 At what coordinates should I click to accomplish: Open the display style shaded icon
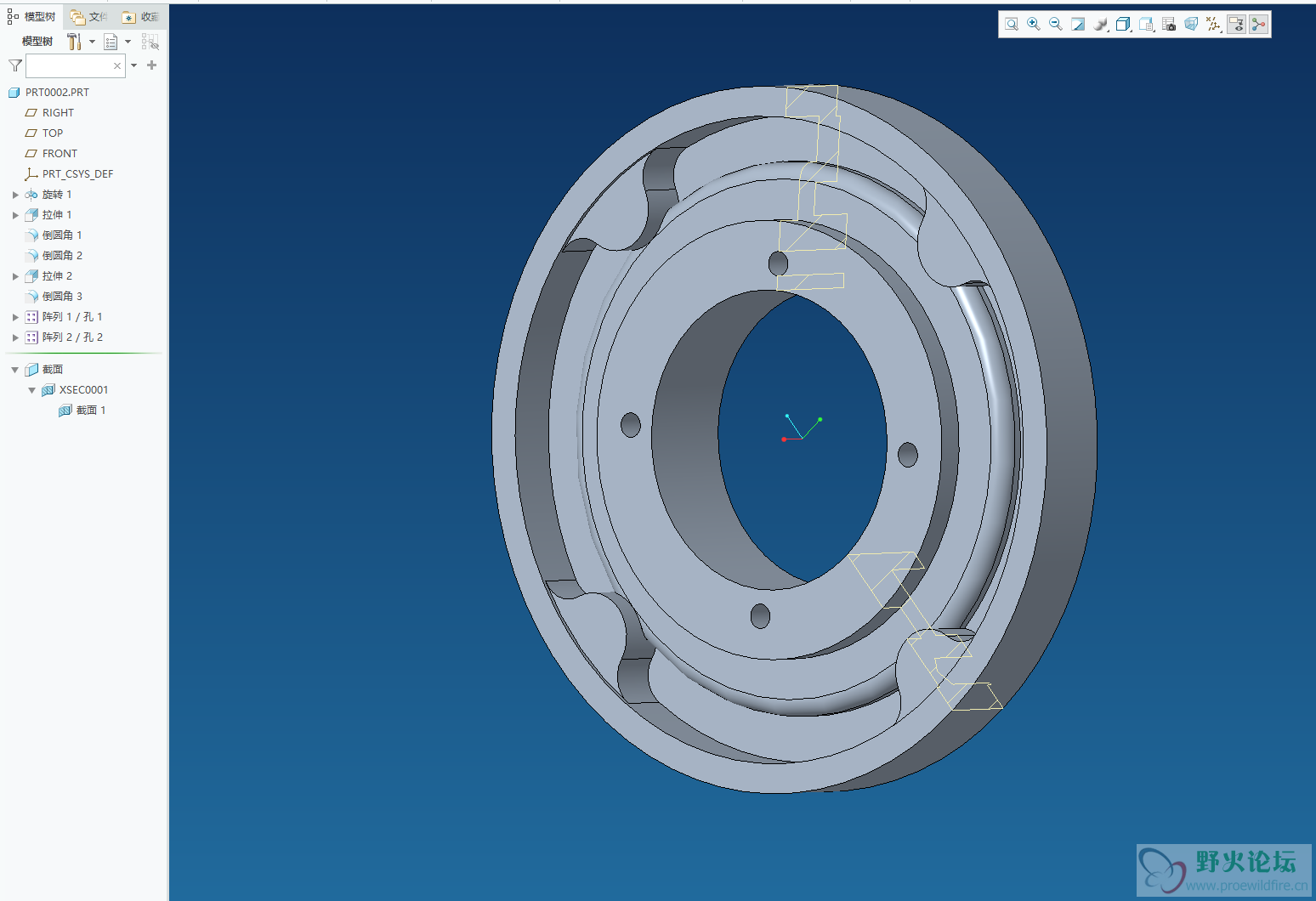(x=1101, y=25)
